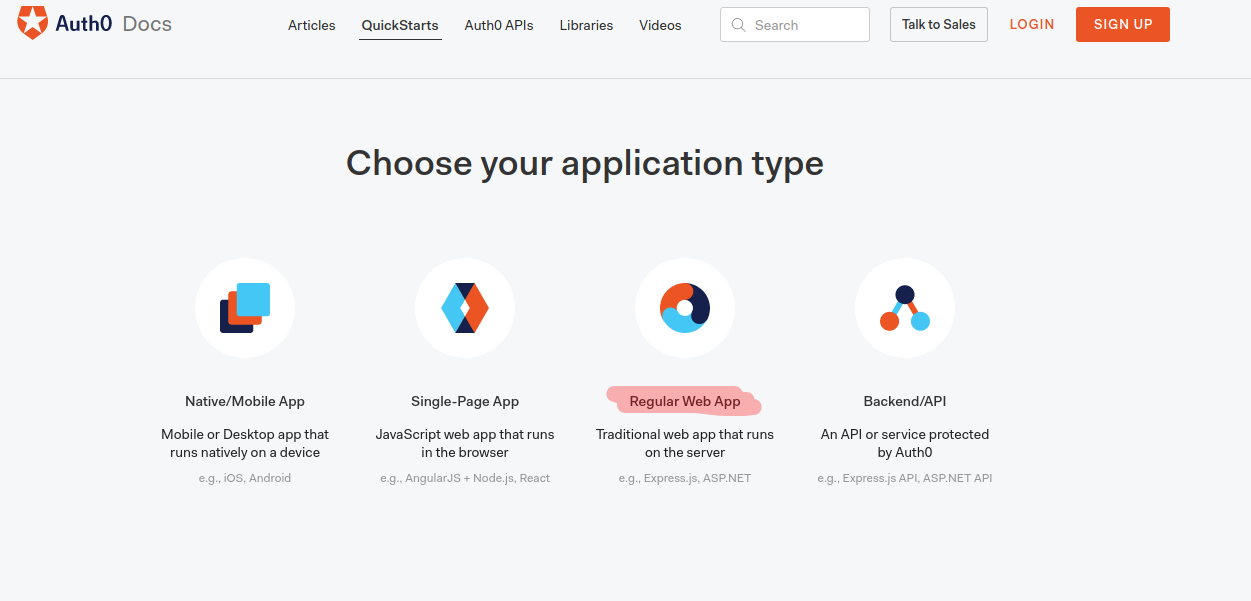This screenshot has width=1251, height=601.
Task: Pick the Regular Web App circular icon
Action: [685, 308]
